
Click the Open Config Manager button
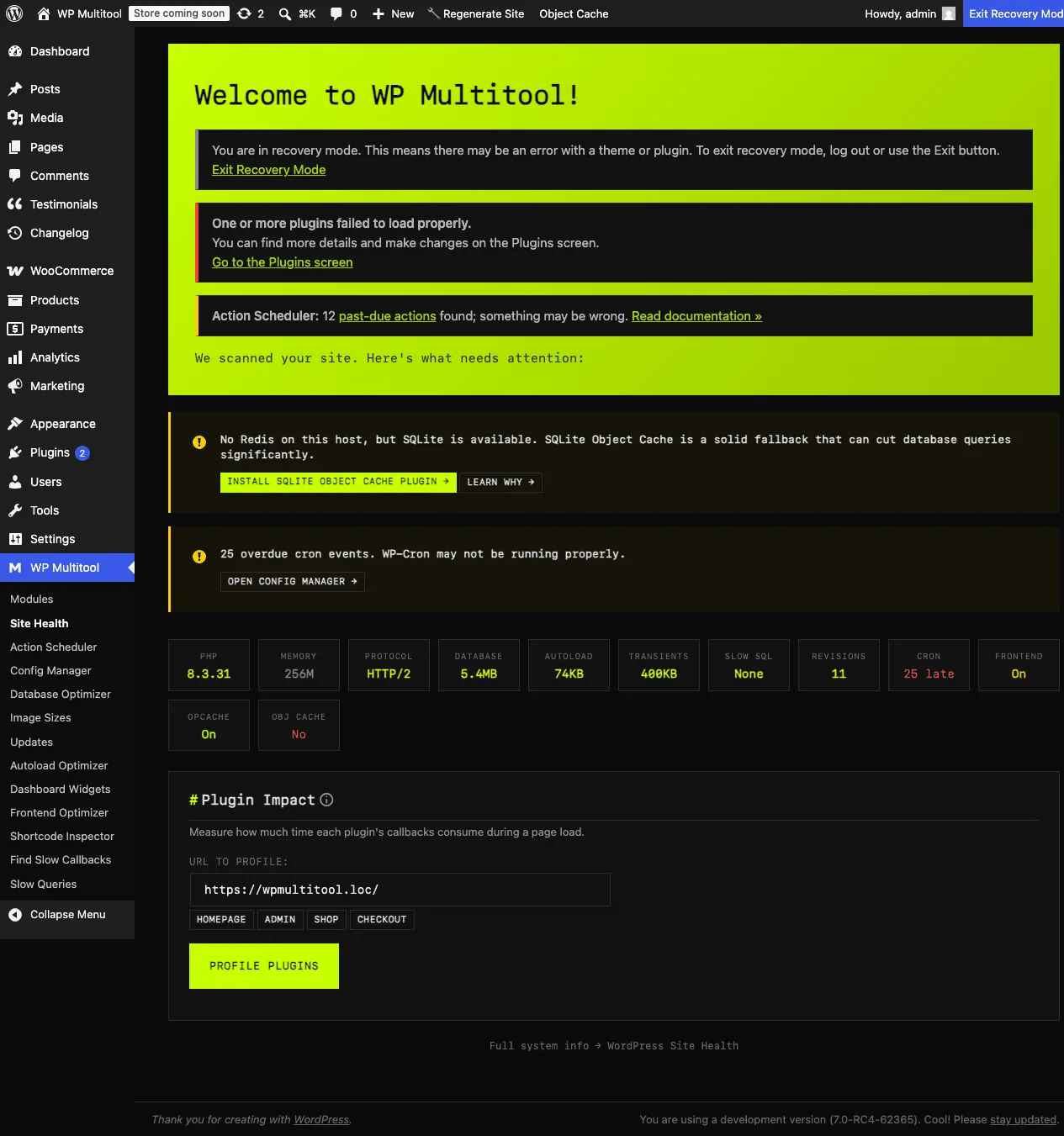pos(293,582)
